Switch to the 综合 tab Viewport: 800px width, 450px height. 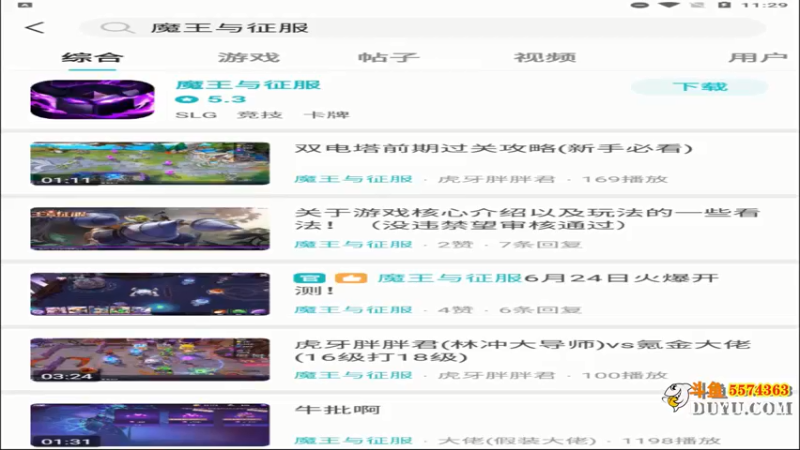tap(92, 57)
